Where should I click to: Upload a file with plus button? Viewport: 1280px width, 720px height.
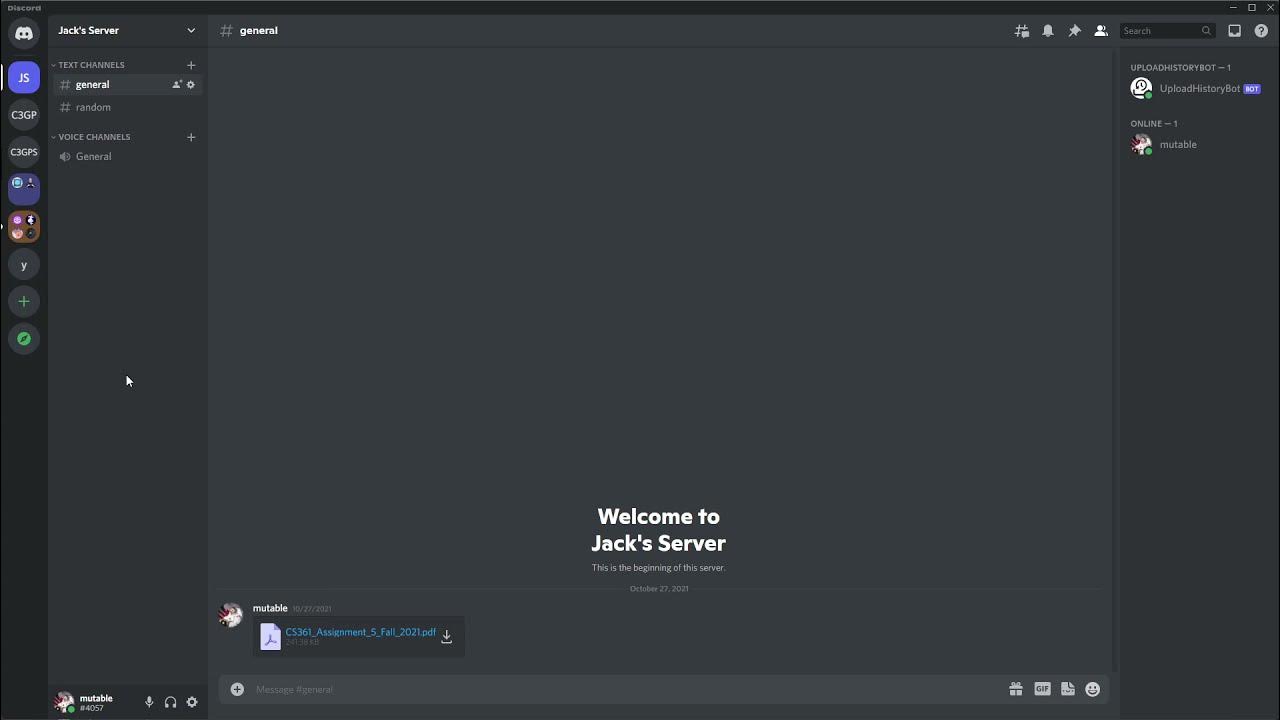pos(237,689)
